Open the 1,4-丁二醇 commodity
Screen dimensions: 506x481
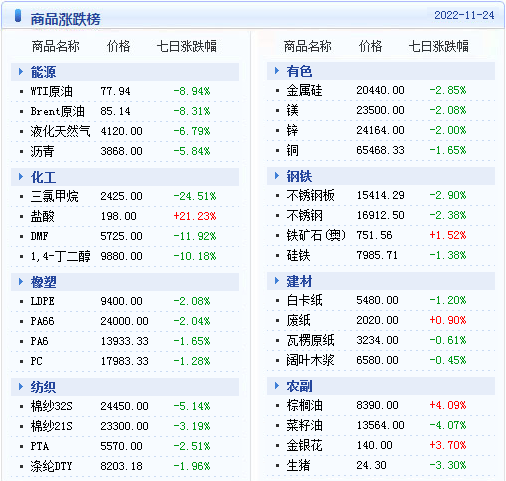click(x=60, y=256)
